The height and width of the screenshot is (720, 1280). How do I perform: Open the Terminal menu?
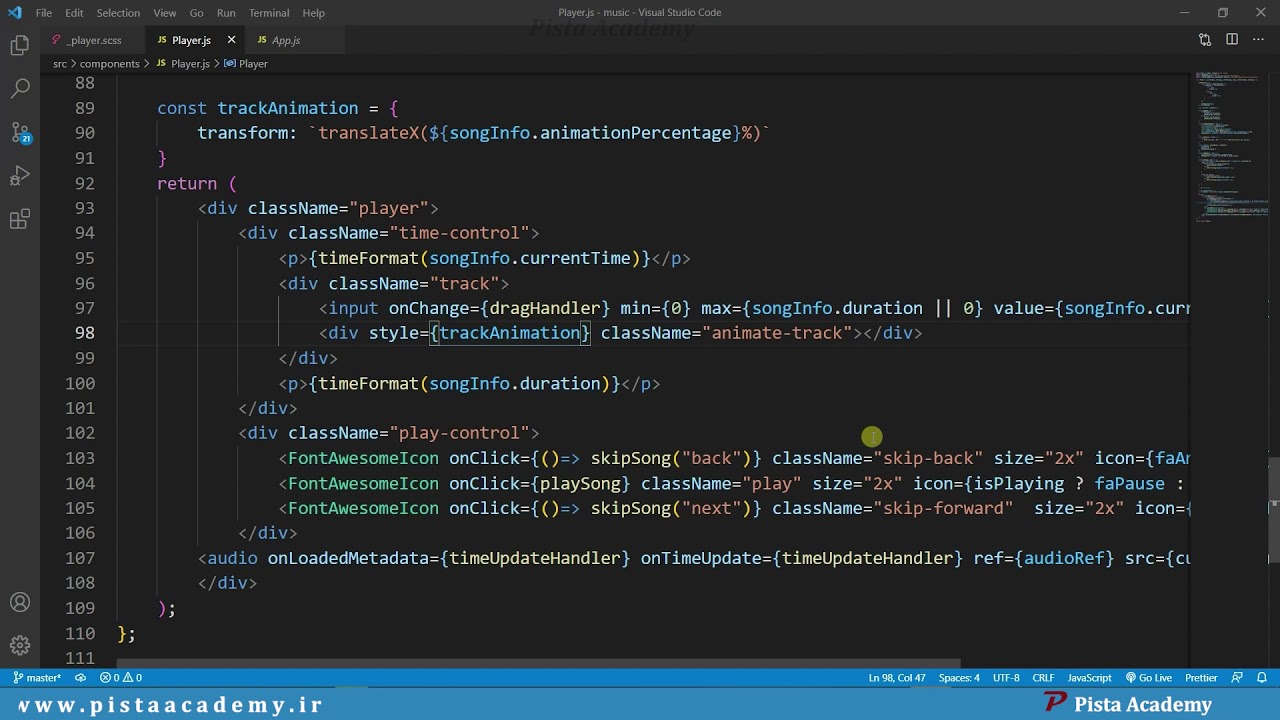pyautogui.click(x=269, y=13)
